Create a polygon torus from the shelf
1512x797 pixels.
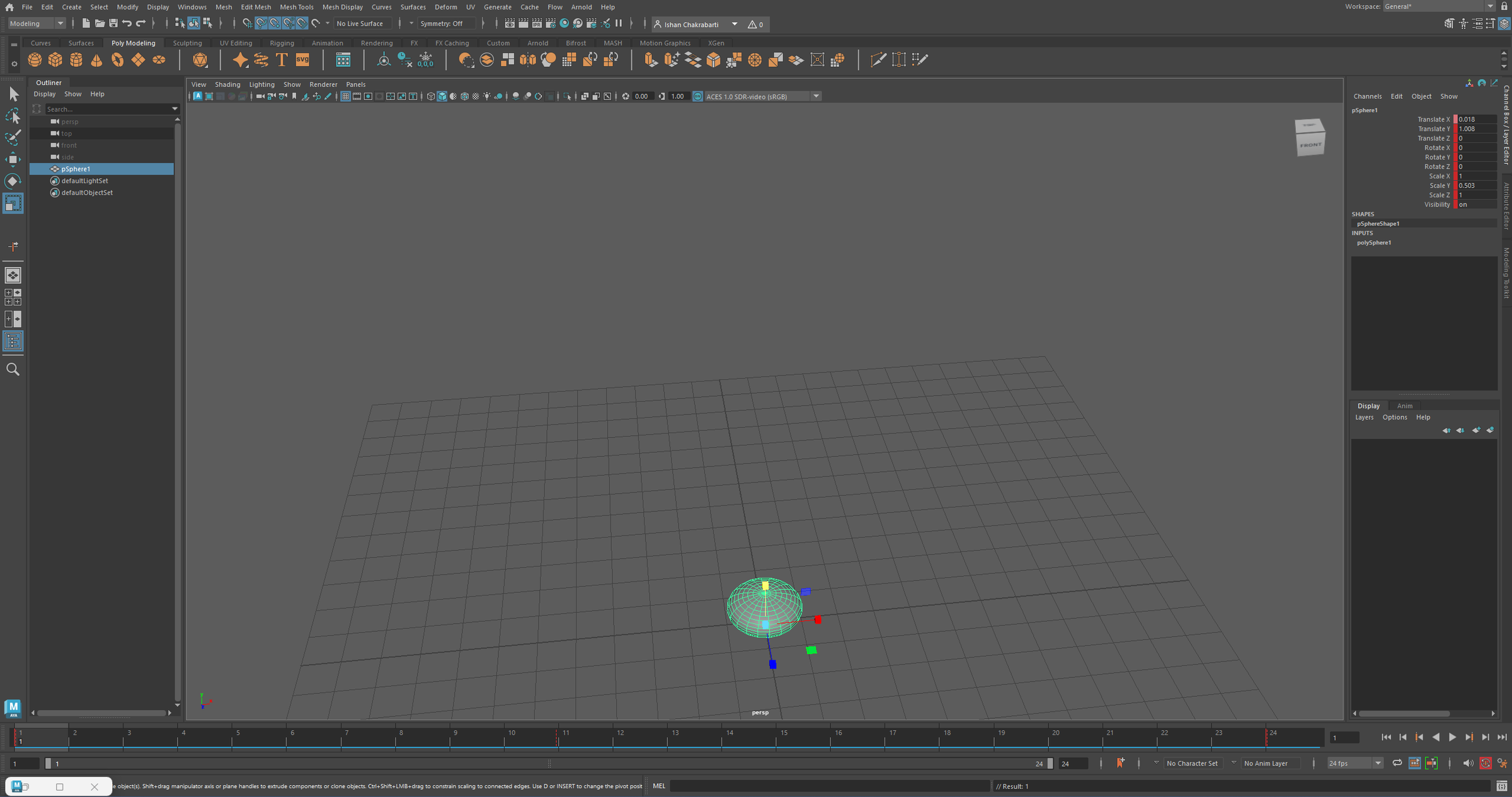pyautogui.click(x=117, y=60)
